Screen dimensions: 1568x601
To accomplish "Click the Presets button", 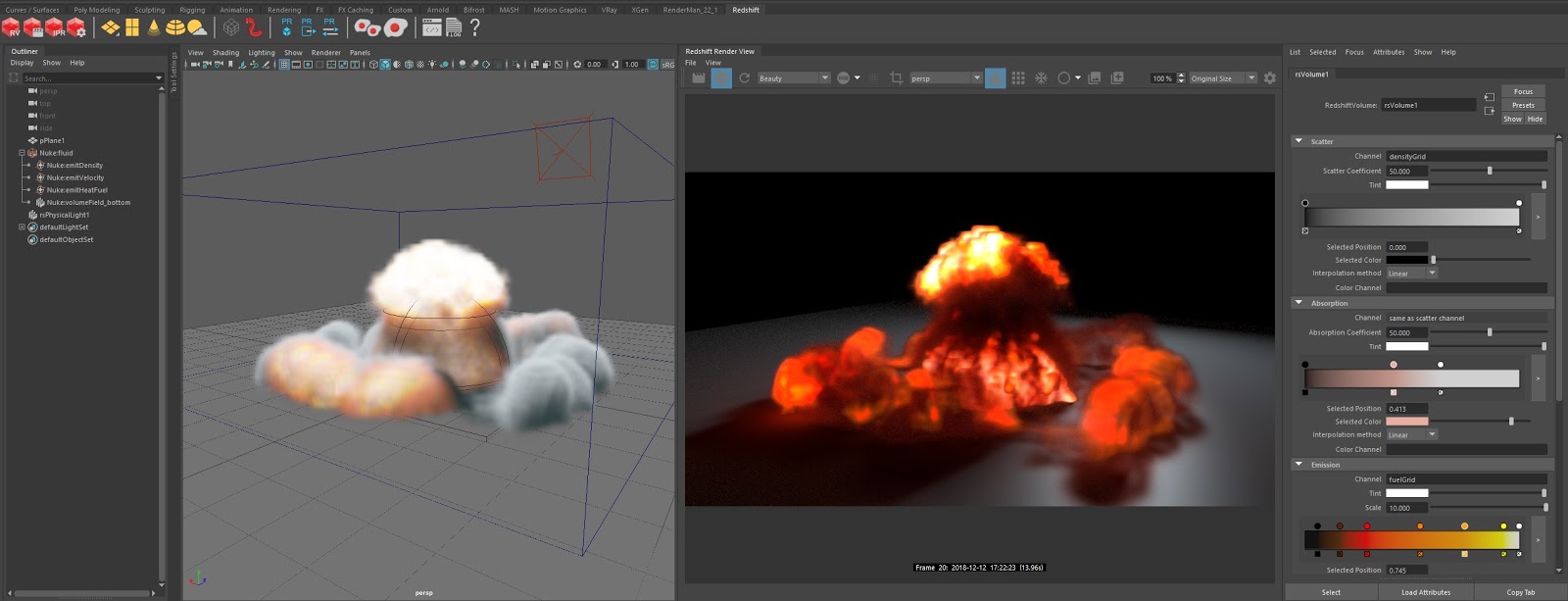I will [x=1523, y=105].
